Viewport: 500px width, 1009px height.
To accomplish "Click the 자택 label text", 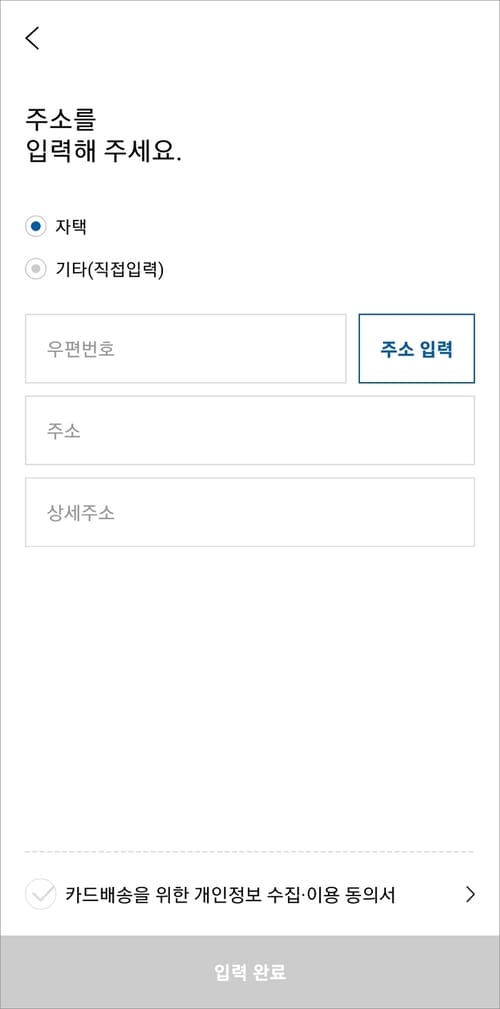I will tap(71, 227).
